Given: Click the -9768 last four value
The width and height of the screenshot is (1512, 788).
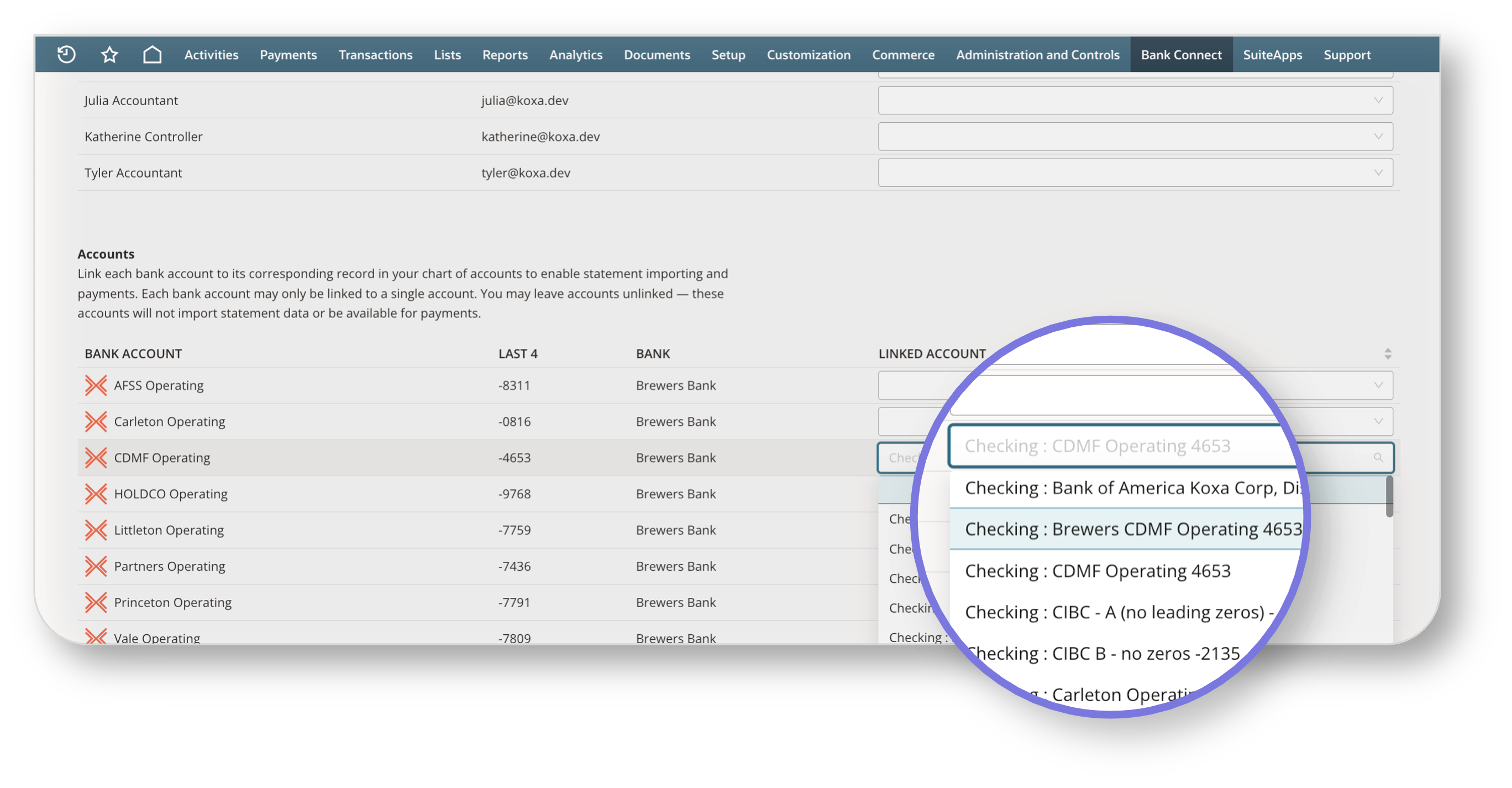Looking at the screenshot, I should 514,494.
